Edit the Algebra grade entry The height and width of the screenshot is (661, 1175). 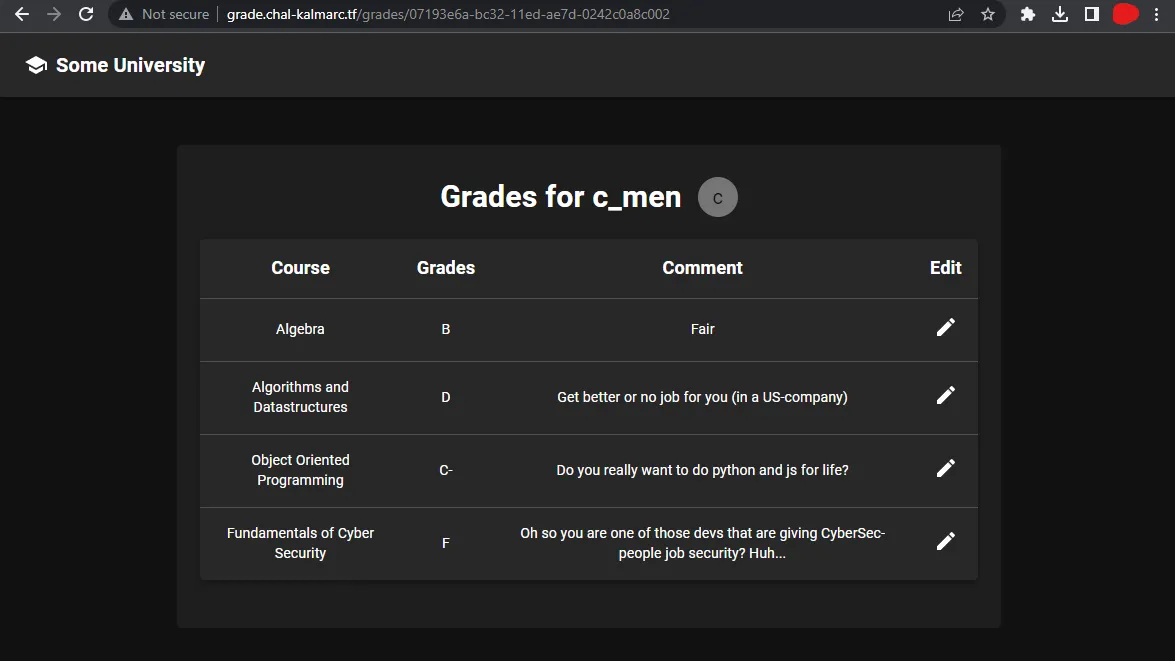coord(945,328)
